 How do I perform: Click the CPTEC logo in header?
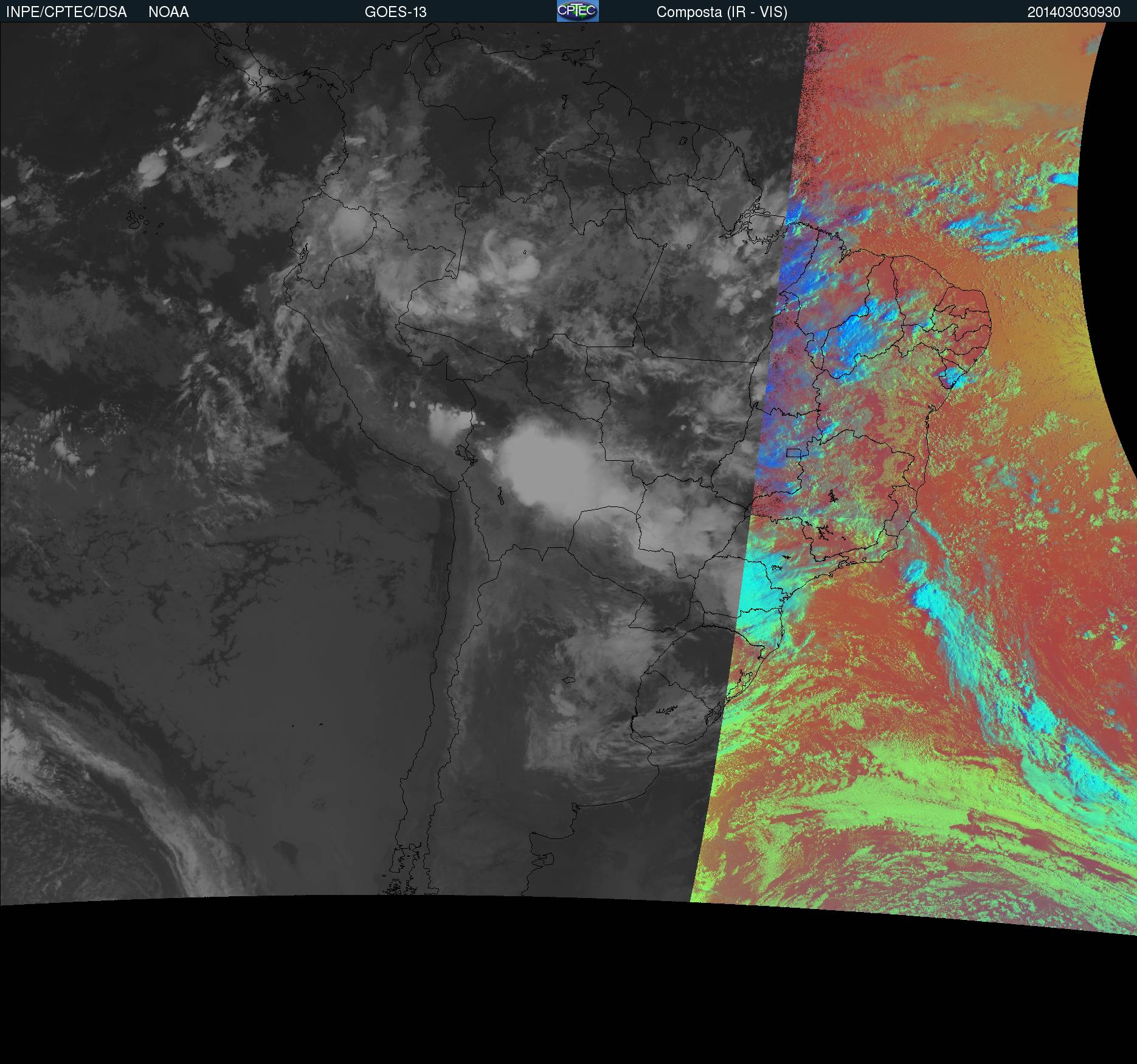pyautogui.click(x=578, y=11)
